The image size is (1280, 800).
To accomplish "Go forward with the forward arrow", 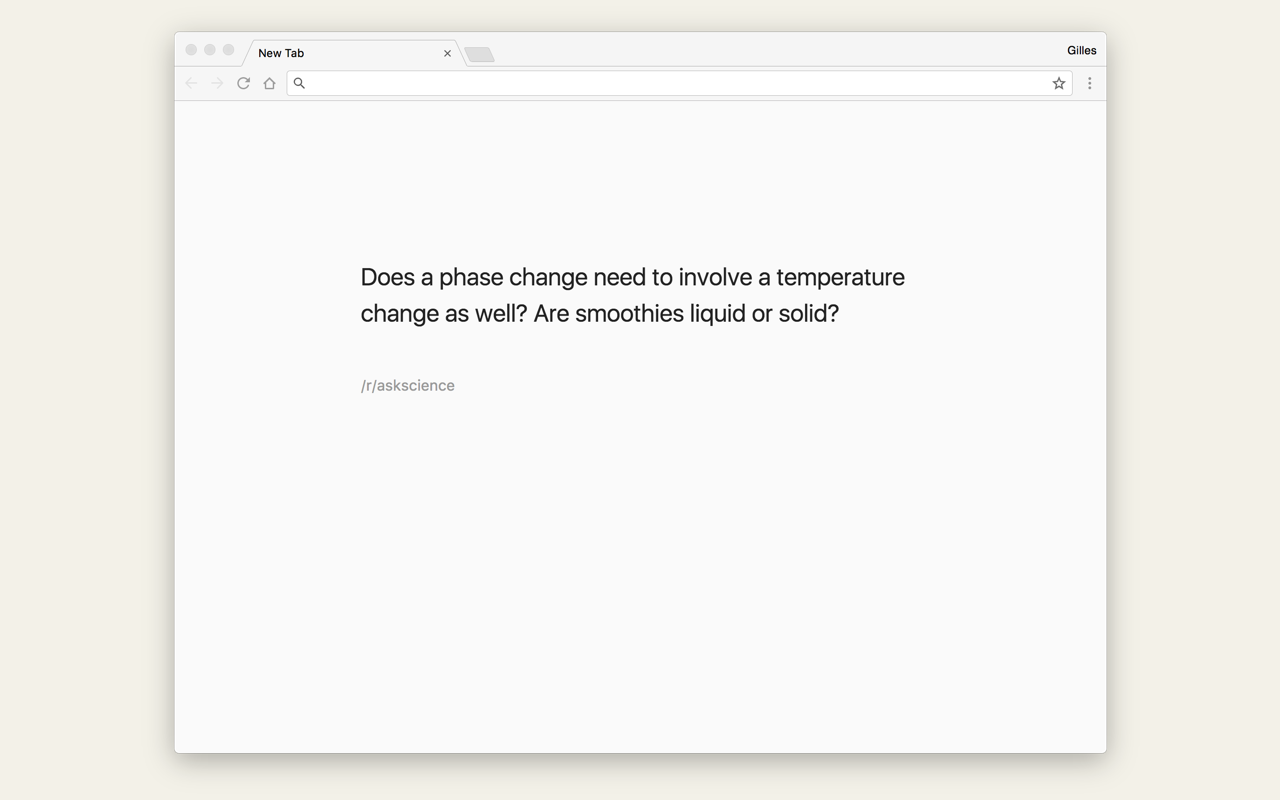I will 217,83.
